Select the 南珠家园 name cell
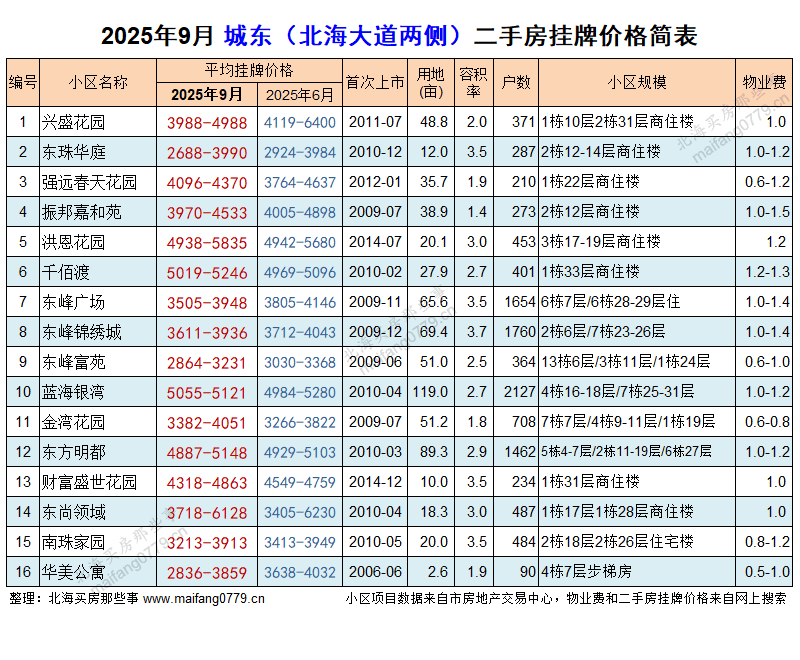The width and height of the screenshot is (800, 660). pyautogui.click(x=98, y=542)
